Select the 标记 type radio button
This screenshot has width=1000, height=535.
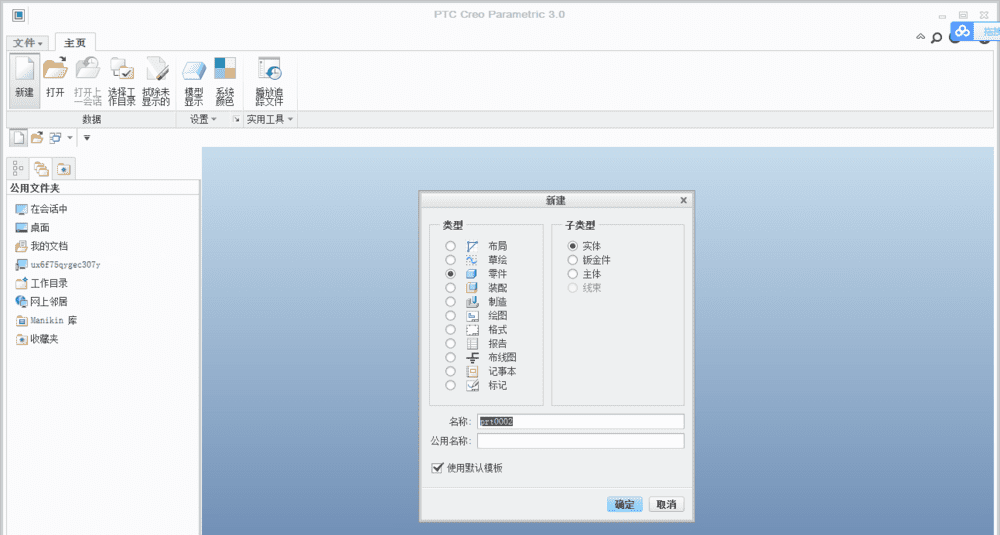tap(450, 385)
